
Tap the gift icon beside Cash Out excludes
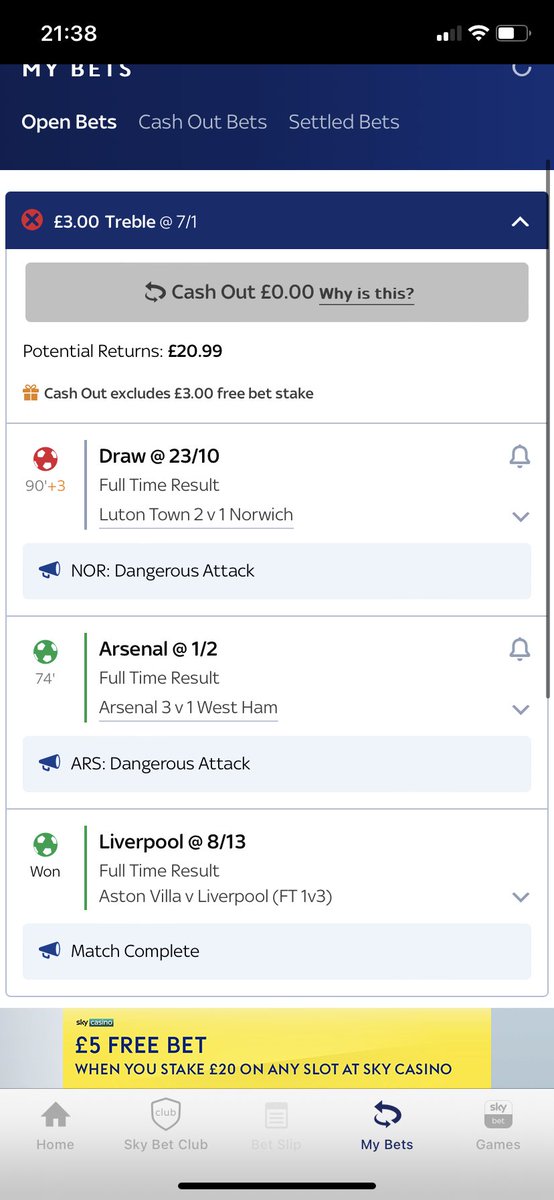click(31, 393)
